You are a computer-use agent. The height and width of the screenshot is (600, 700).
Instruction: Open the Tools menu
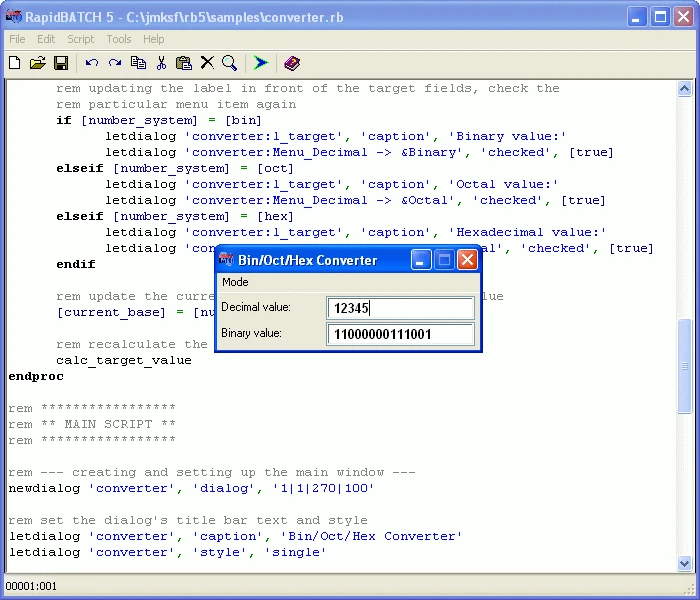(x=119, y=39)
